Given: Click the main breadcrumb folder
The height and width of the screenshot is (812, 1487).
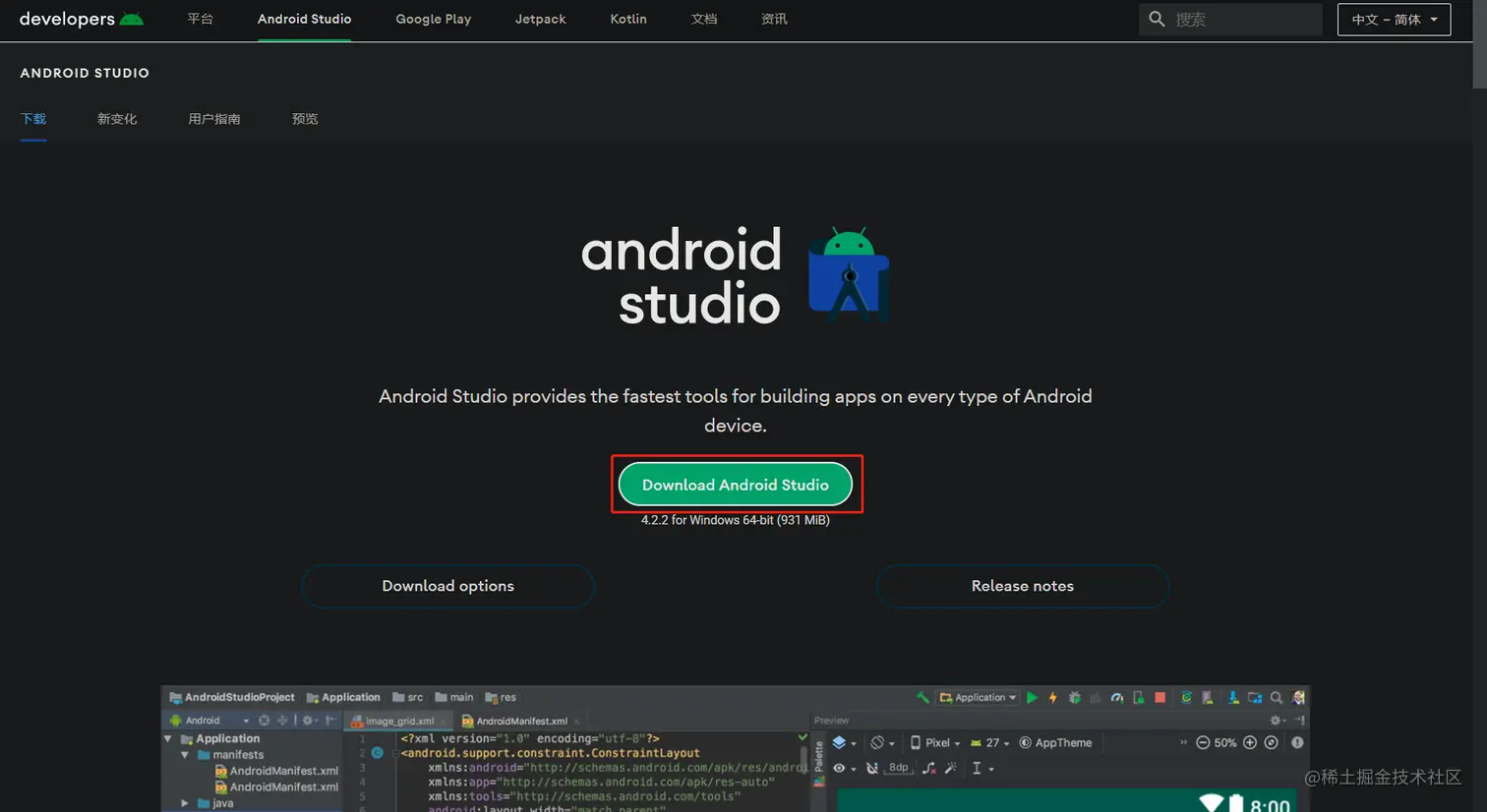Looking at the screenshot, I should pyautogui.click(x=454, y=697).
